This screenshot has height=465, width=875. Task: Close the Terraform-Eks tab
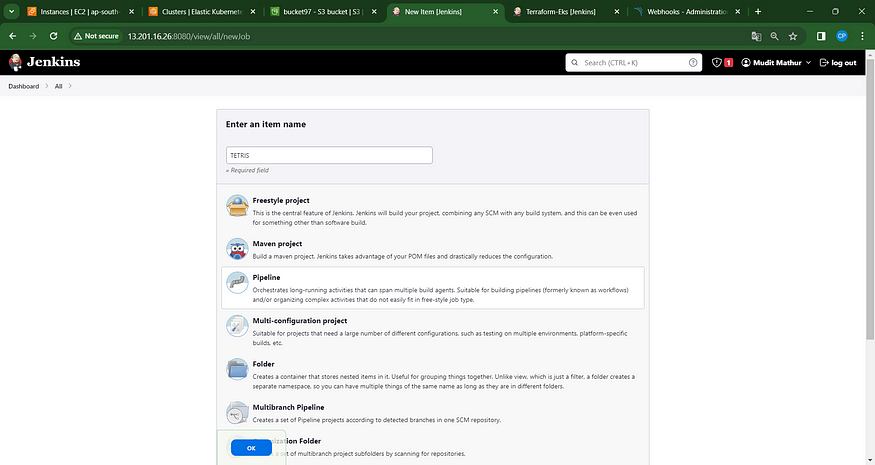pos(617,12)
